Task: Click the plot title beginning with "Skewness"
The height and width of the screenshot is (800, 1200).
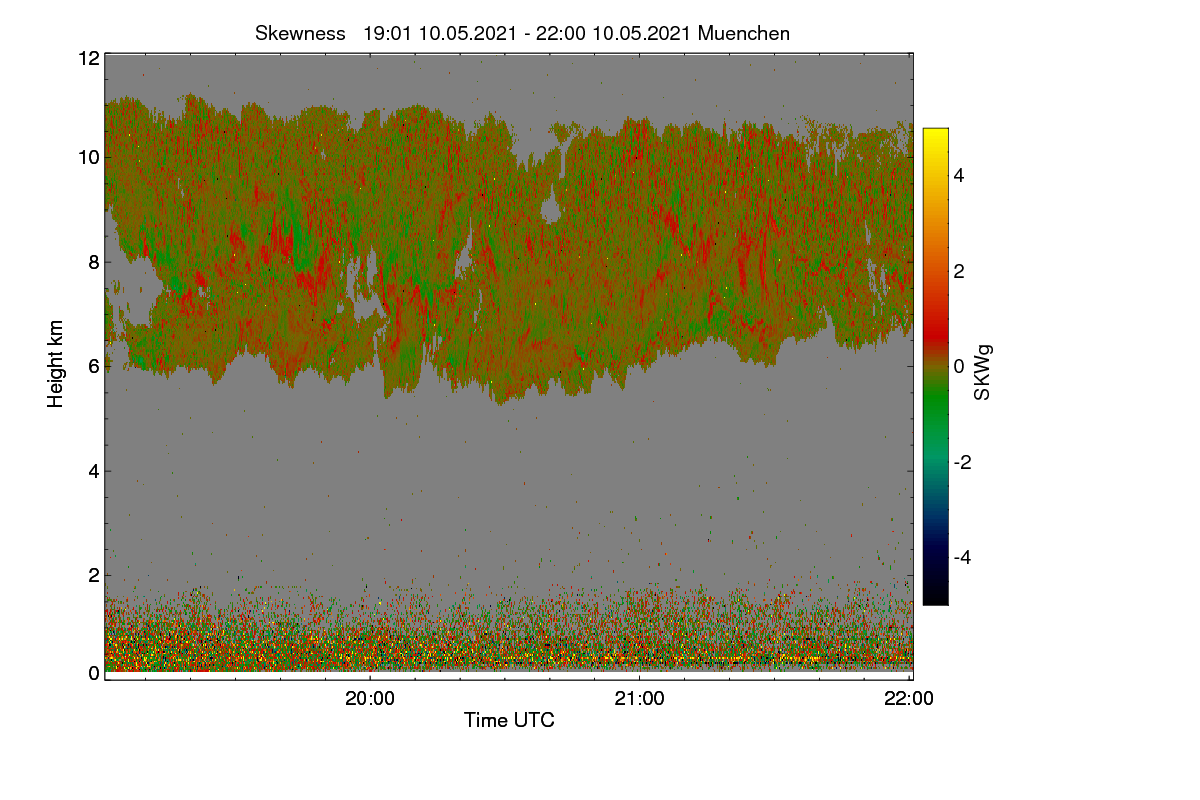Action: click(522, 33)
